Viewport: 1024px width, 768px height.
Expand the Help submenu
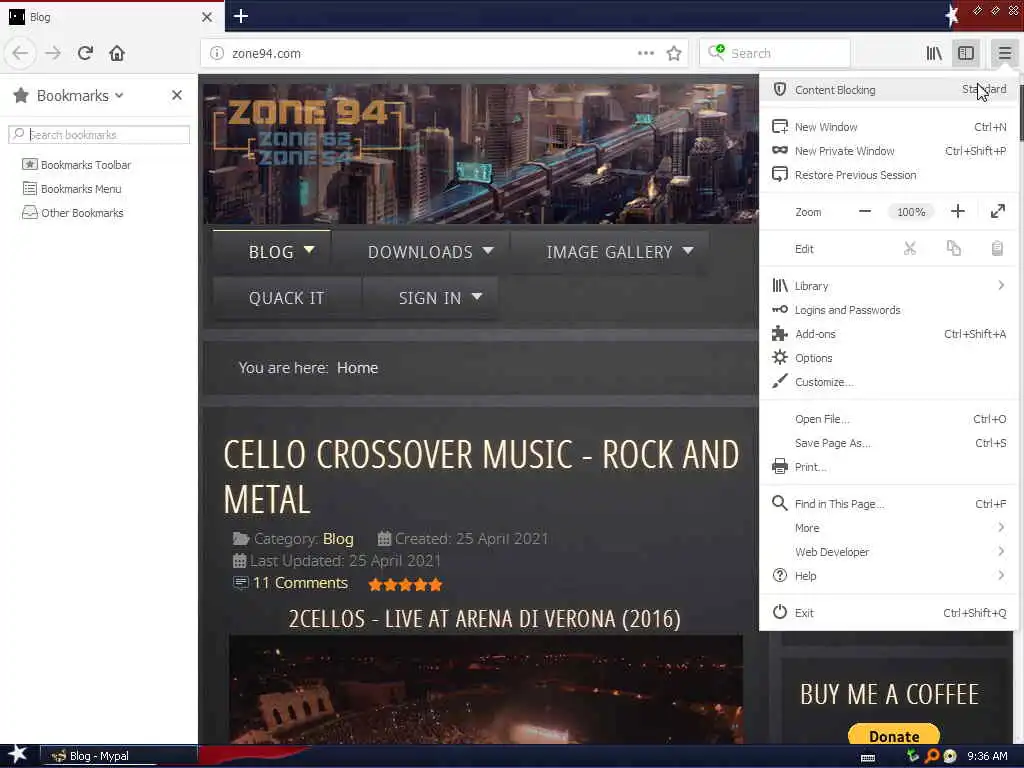888,576
